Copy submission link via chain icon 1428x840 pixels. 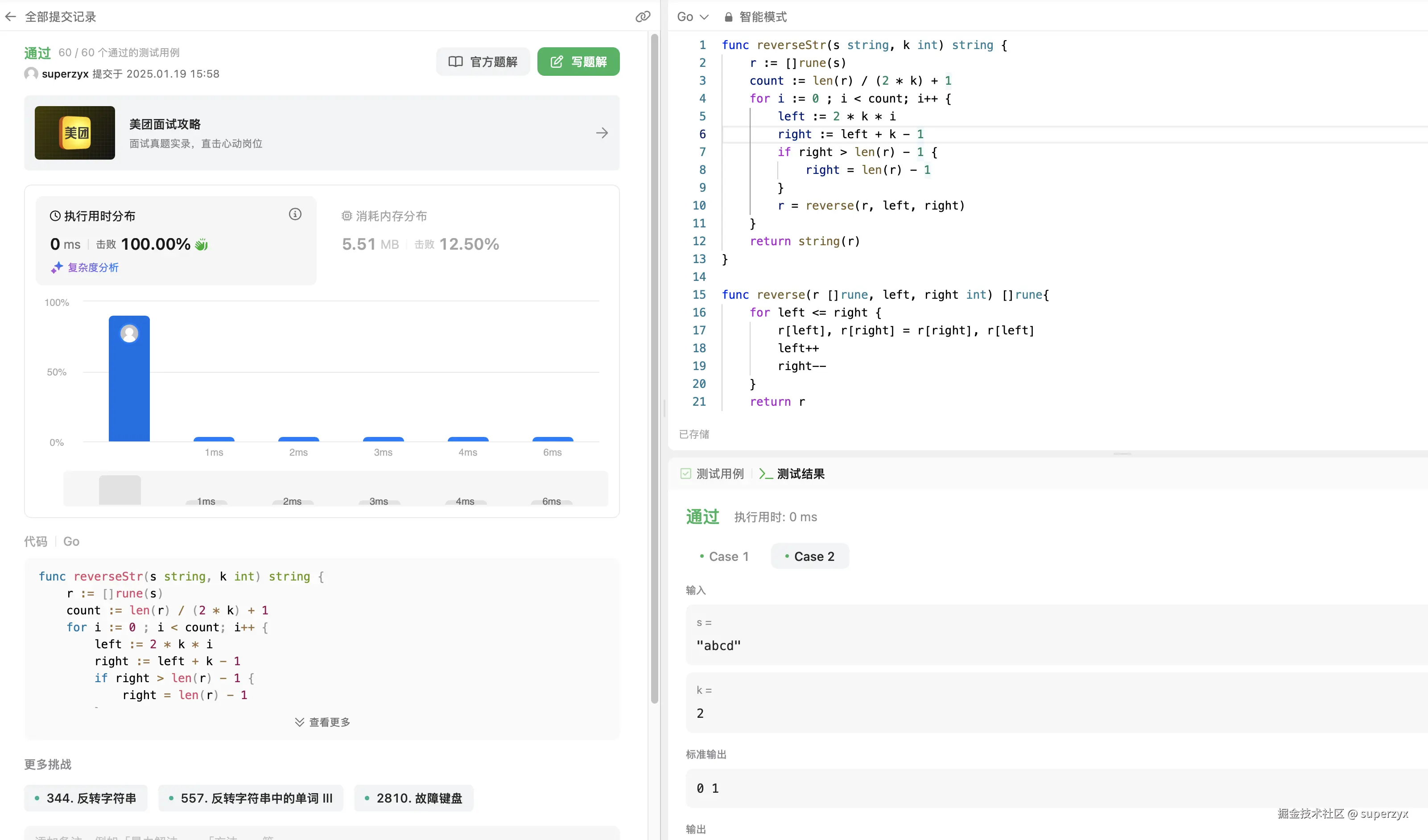(x=642, y=17)
